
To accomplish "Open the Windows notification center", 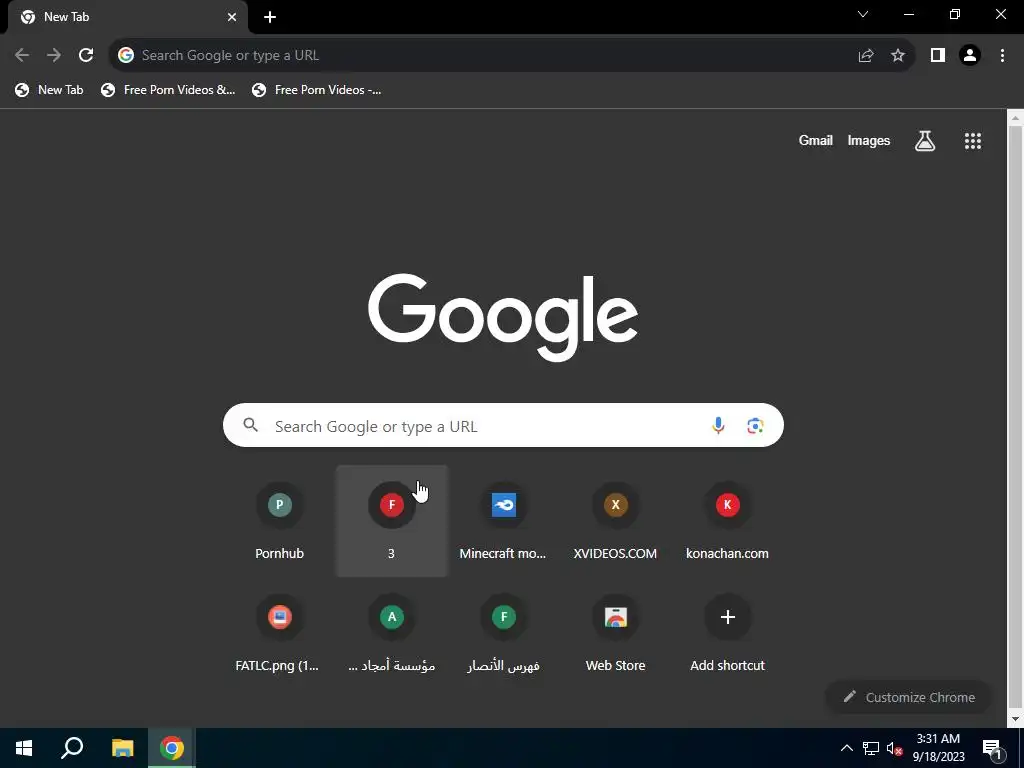I will (x=991, y=749).
